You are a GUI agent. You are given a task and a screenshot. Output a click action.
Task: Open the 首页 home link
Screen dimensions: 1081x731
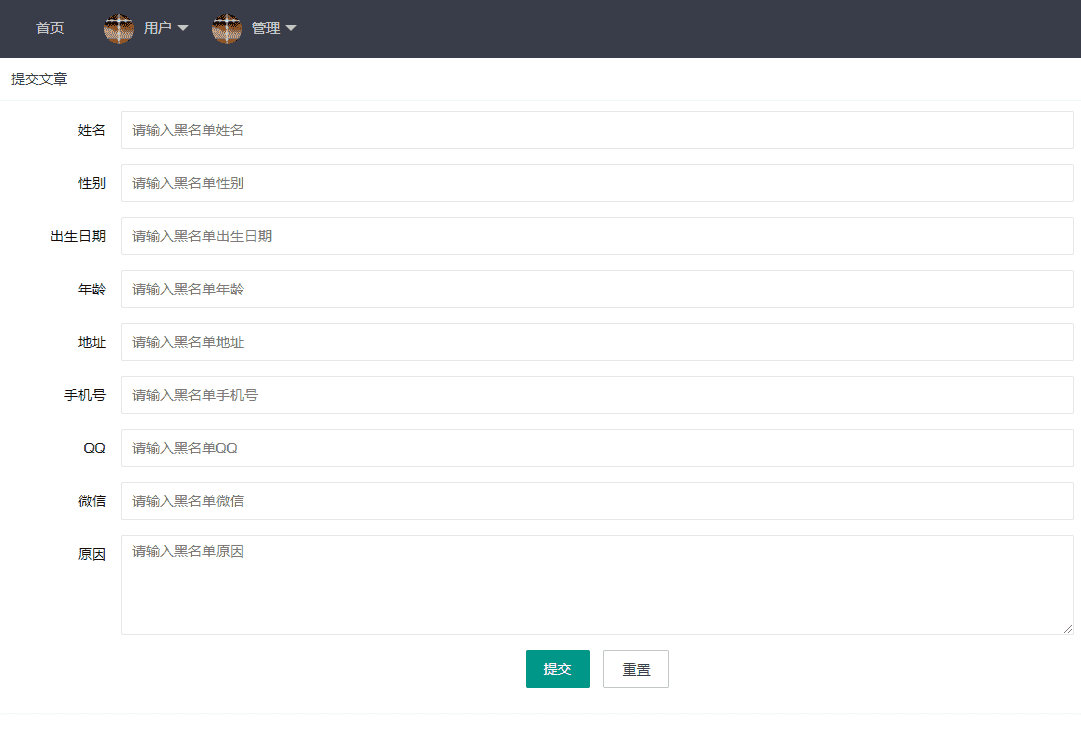click(50, 28)
